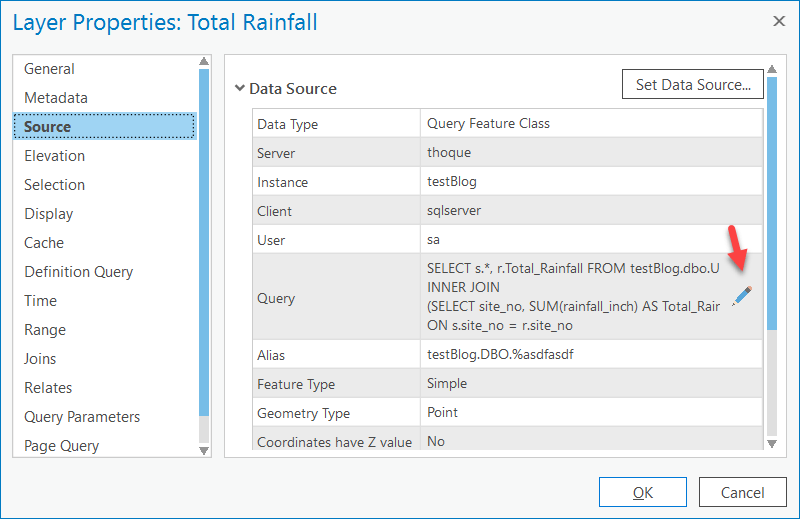Screen dimensions: 800x519
Task: Click the feature type value 'Simple'
Action: [446, 383]
